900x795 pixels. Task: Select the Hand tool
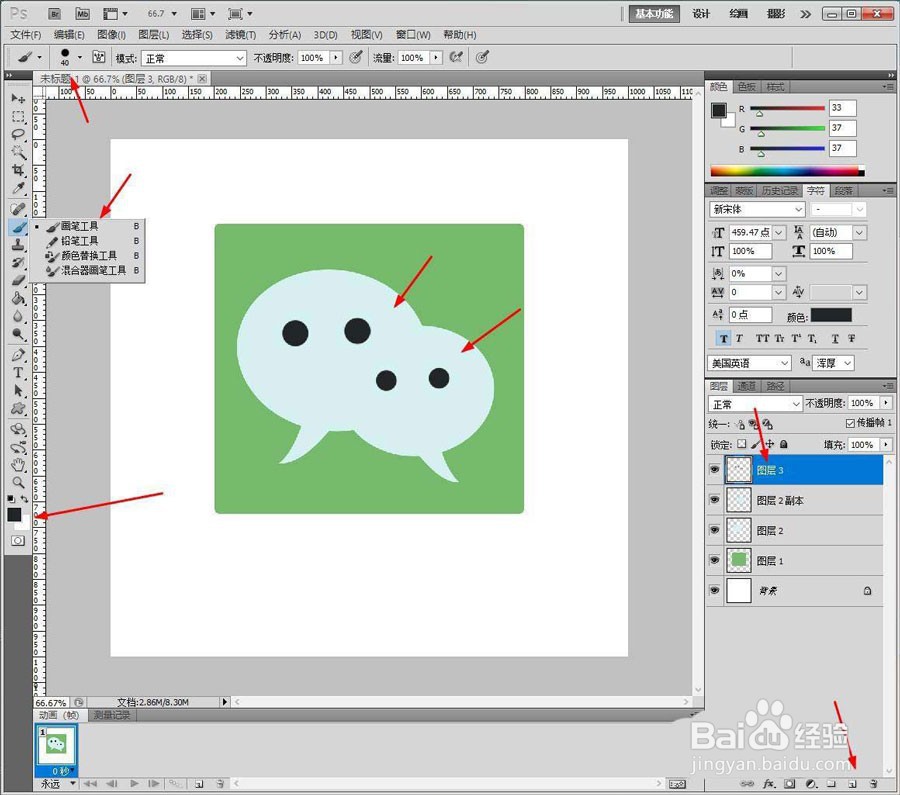(18, 464)
